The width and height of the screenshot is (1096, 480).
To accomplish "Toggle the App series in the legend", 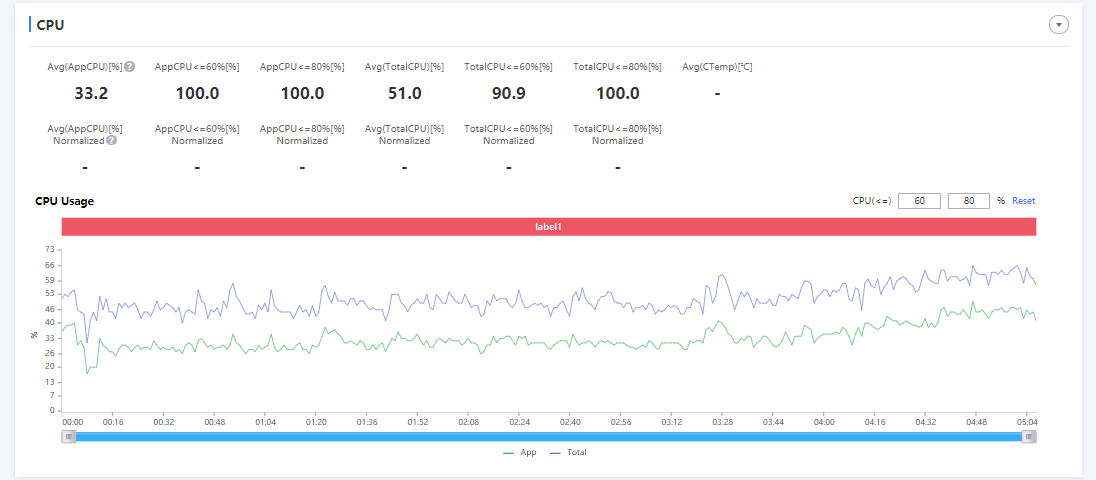I will pyautogui.click(x=520, y=453).
